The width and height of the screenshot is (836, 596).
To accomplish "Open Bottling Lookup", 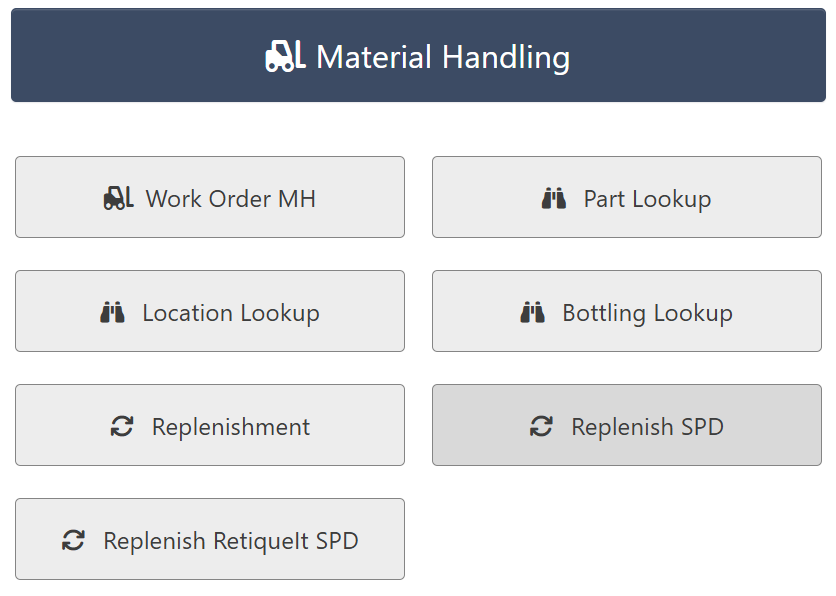I will (627, 311).
